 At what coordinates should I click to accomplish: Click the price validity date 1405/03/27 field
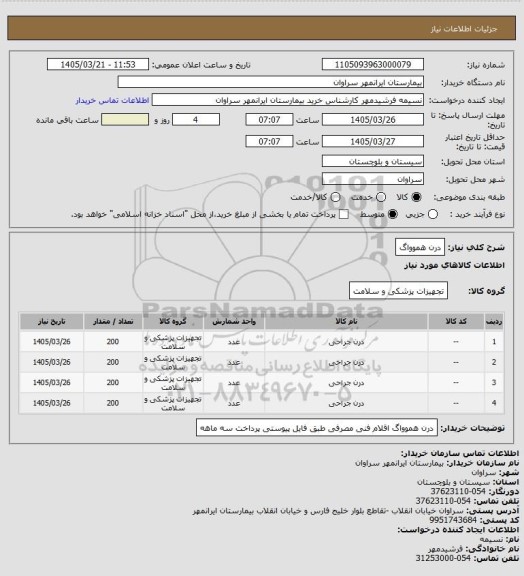pos(373,141)
